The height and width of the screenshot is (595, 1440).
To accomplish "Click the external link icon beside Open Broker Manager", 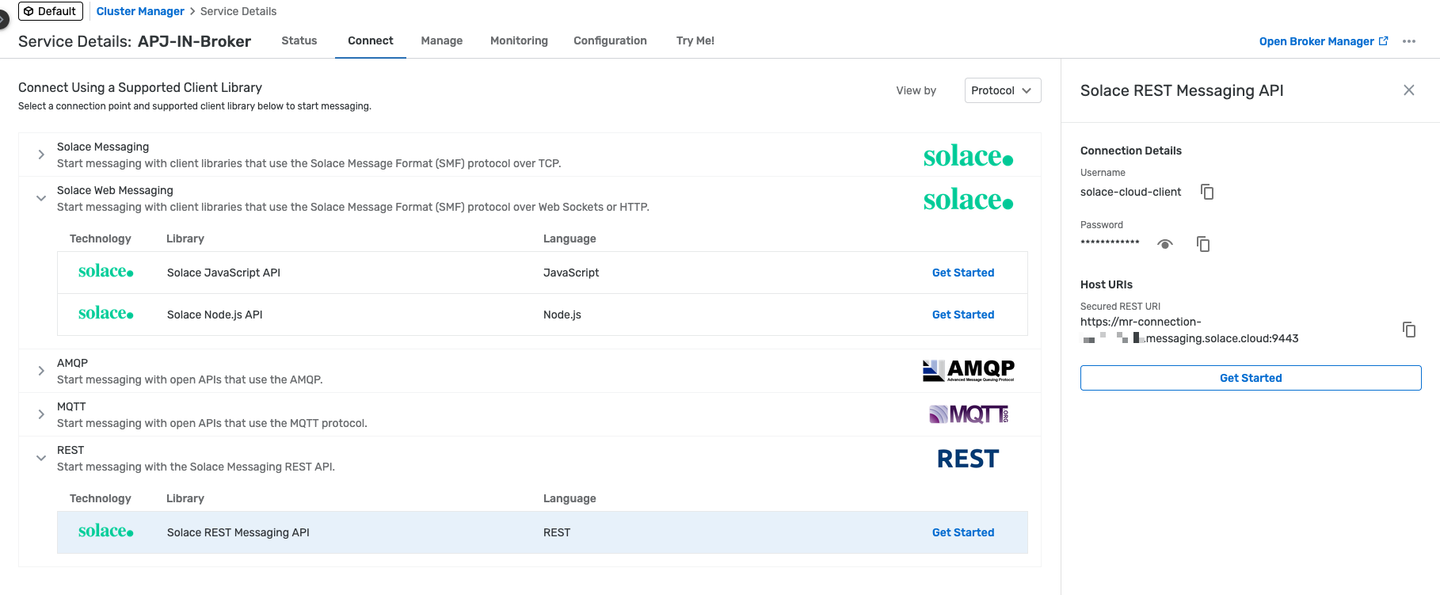I will tap(1384, 41).
